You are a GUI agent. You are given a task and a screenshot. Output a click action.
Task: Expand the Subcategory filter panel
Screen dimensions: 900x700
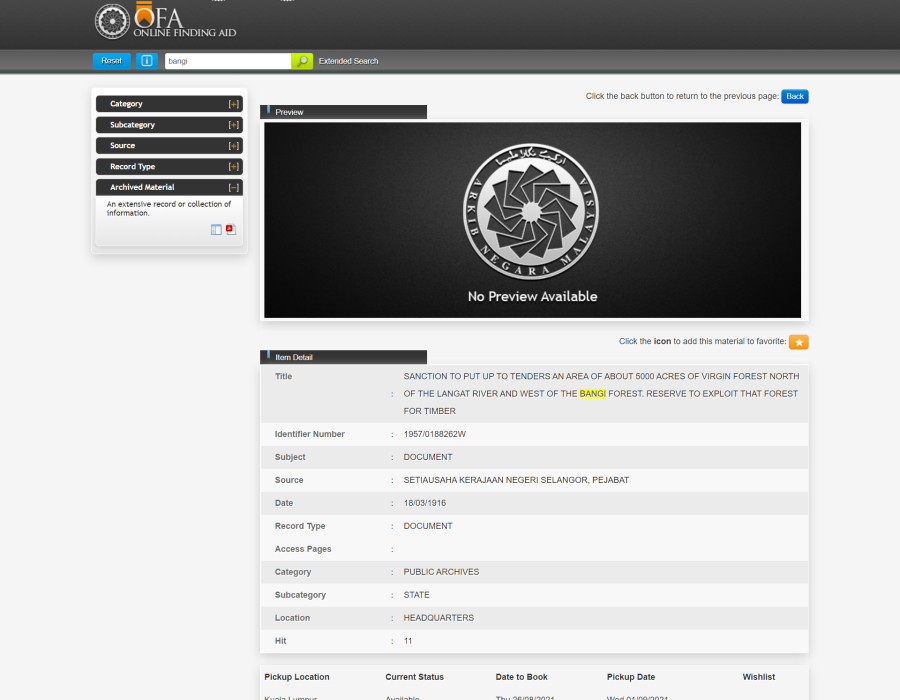234,125
